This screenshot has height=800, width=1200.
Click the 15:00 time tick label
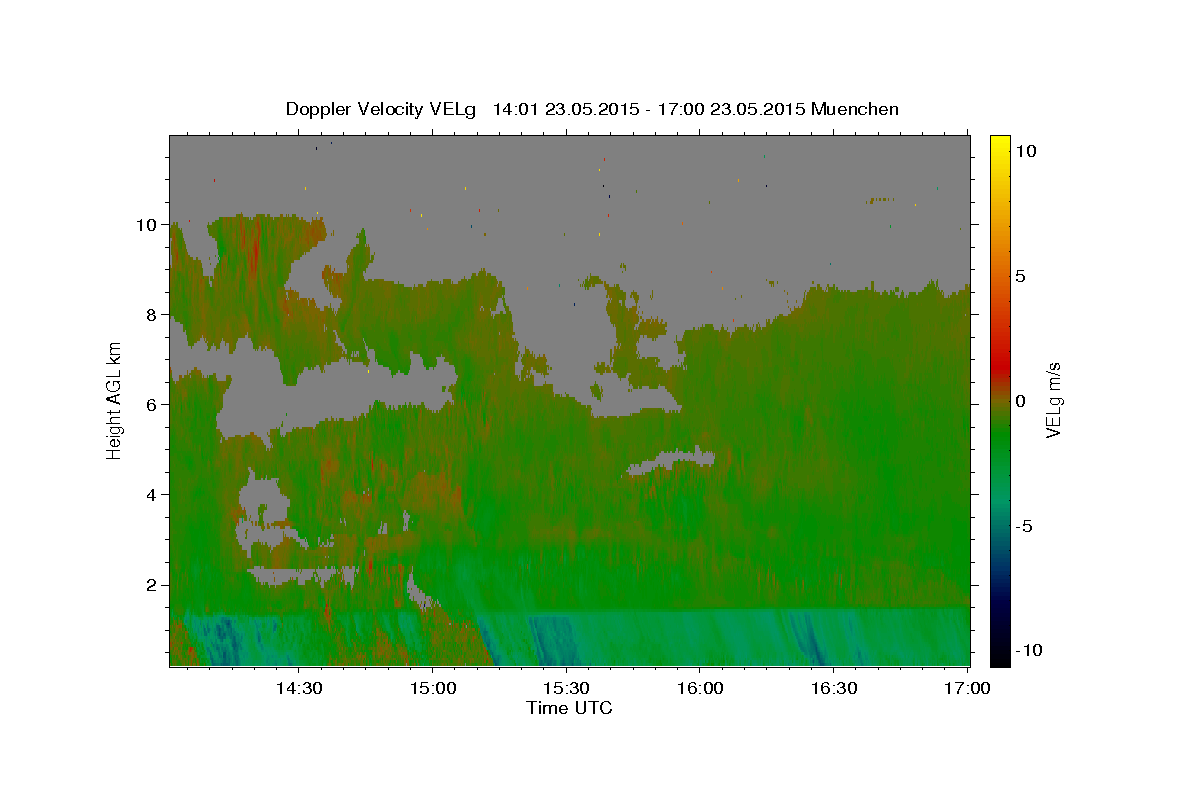click(x=432, y=688)
